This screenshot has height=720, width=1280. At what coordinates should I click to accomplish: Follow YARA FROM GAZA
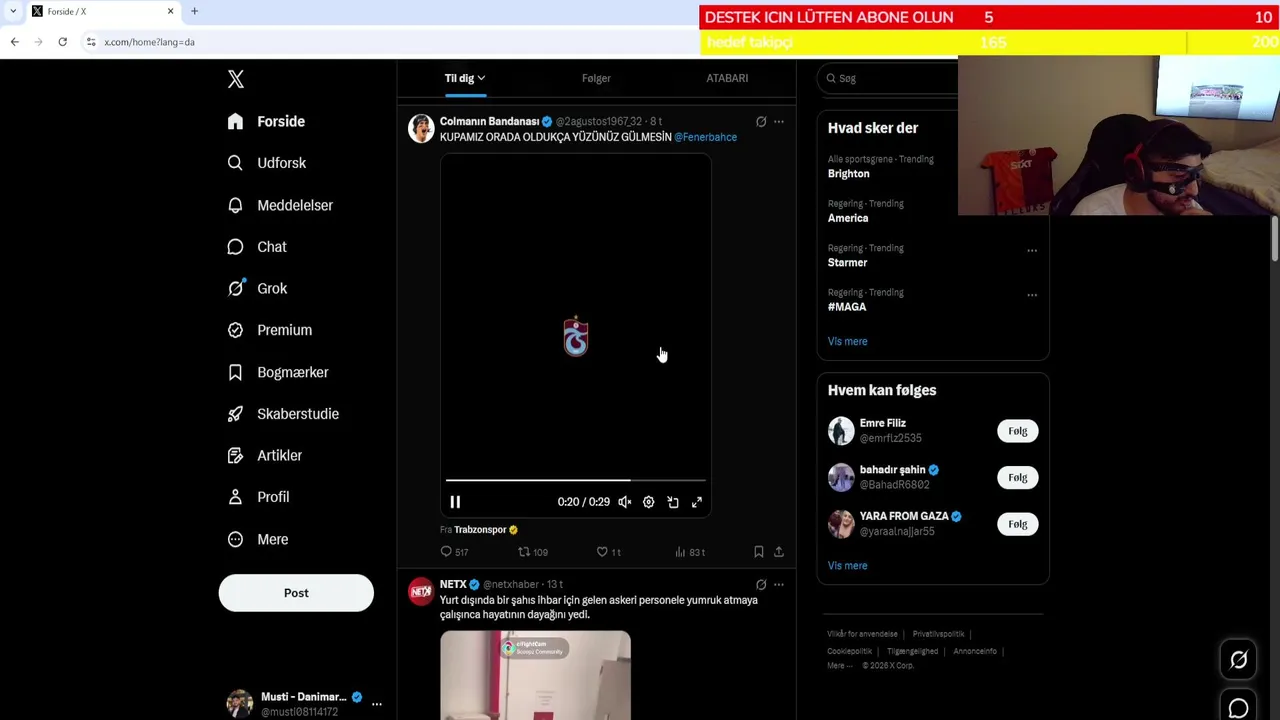click(1017, 524)
